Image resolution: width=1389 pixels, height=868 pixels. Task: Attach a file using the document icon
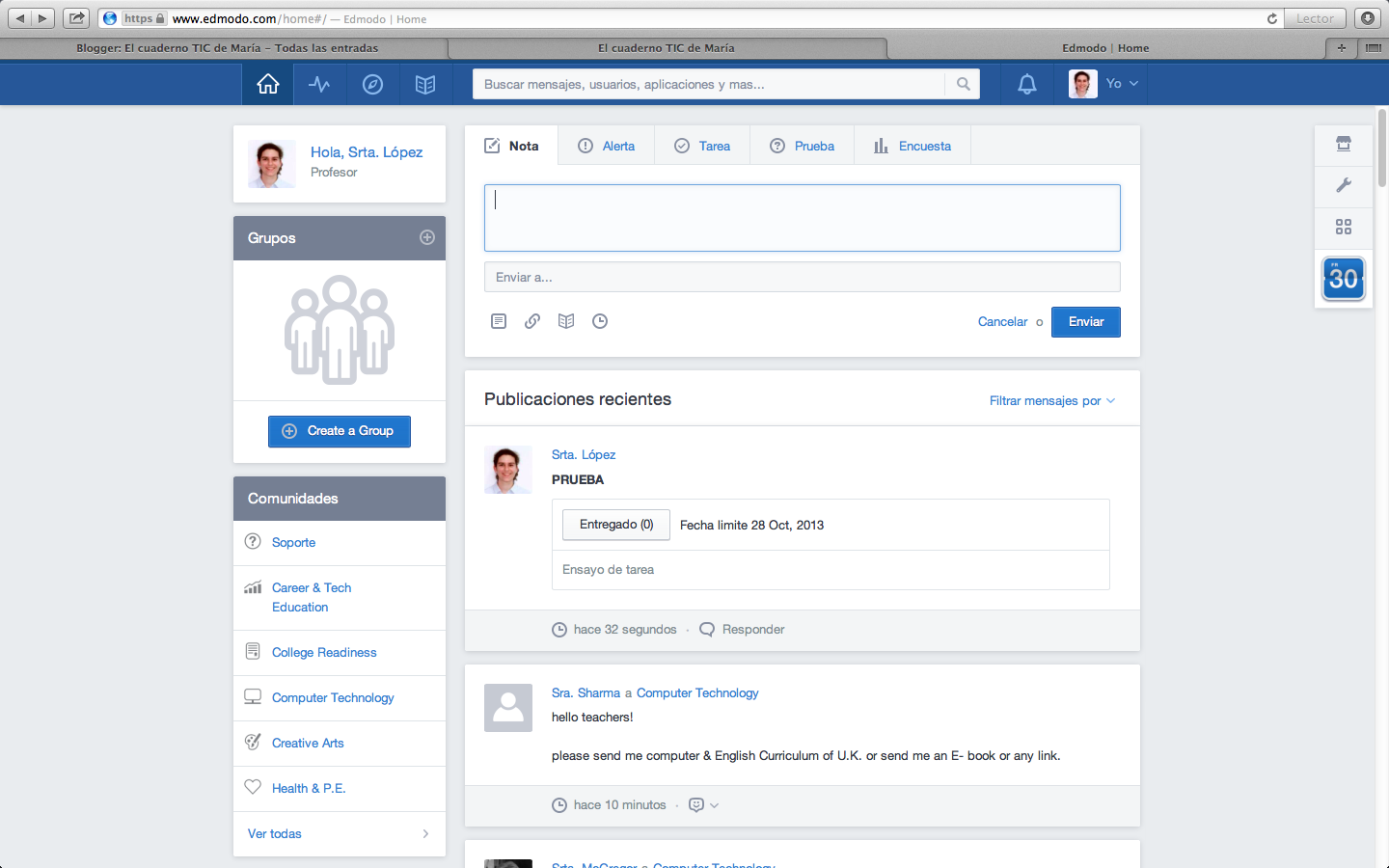[499, 321]
